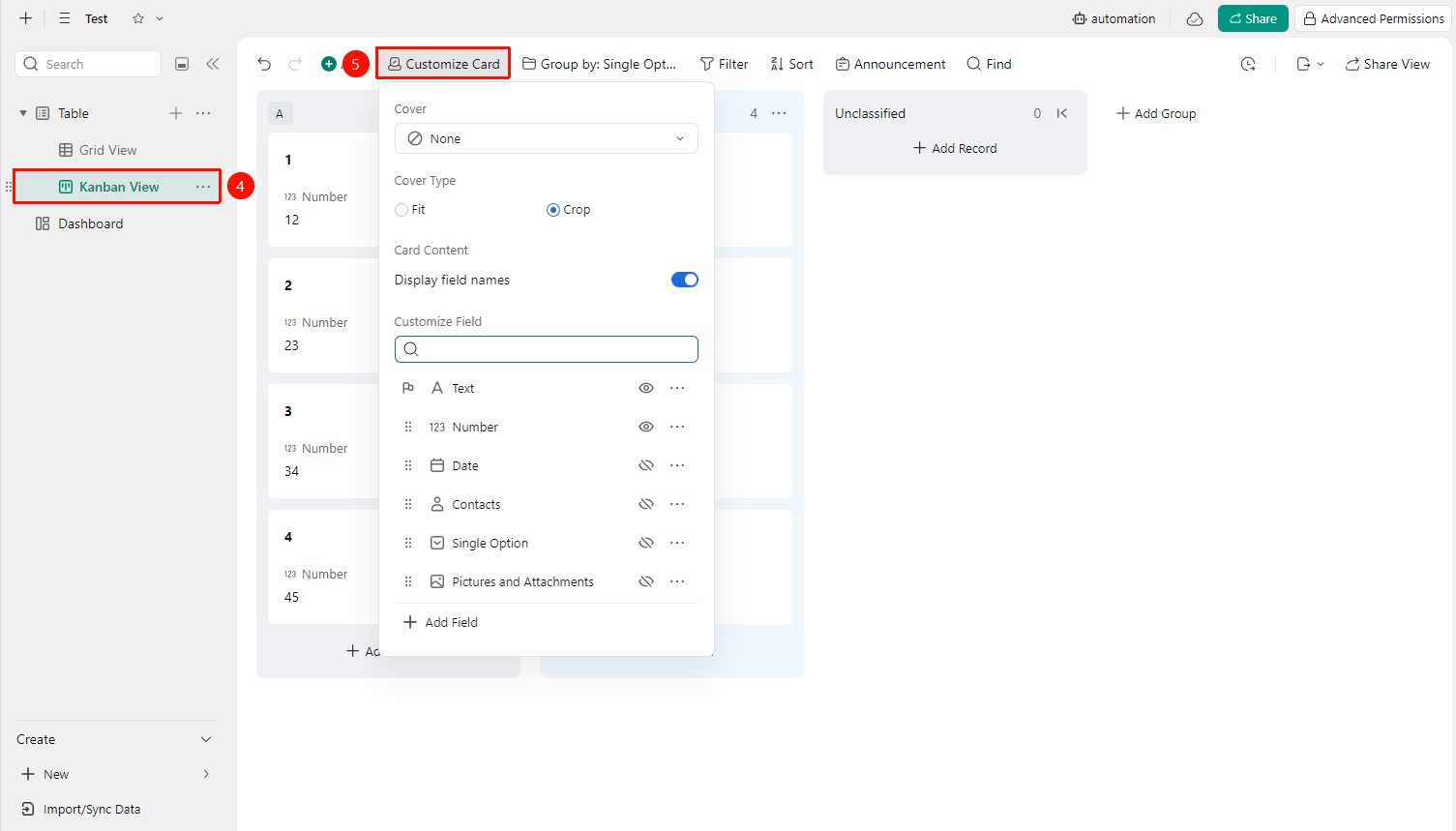Image resolution: width=1456 pixels, height=831 pixels.
Task: Open the export dropdown in the toolbar
Action: 1310,64
